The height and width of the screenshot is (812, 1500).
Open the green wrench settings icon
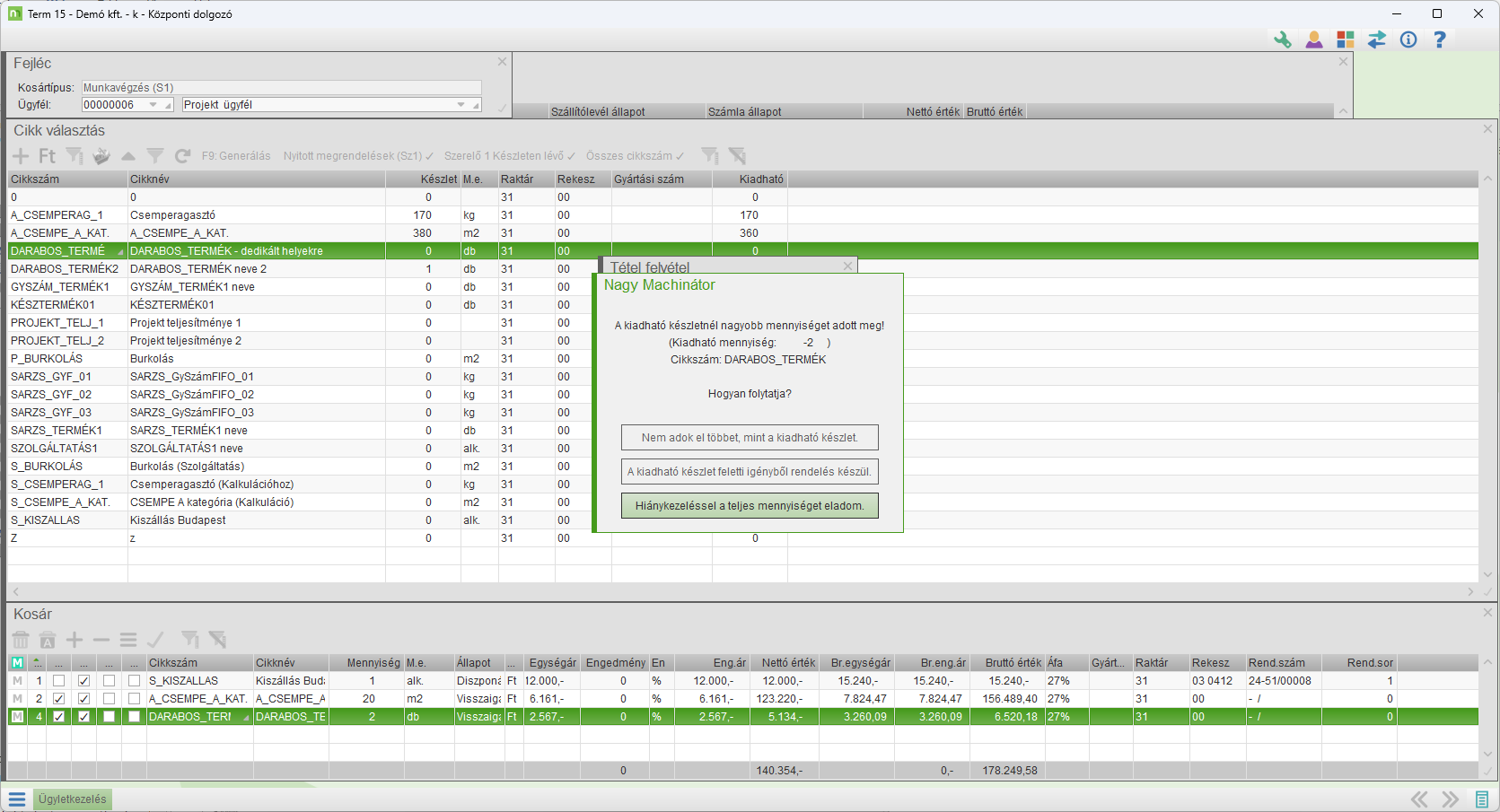tap(1282, 39)
